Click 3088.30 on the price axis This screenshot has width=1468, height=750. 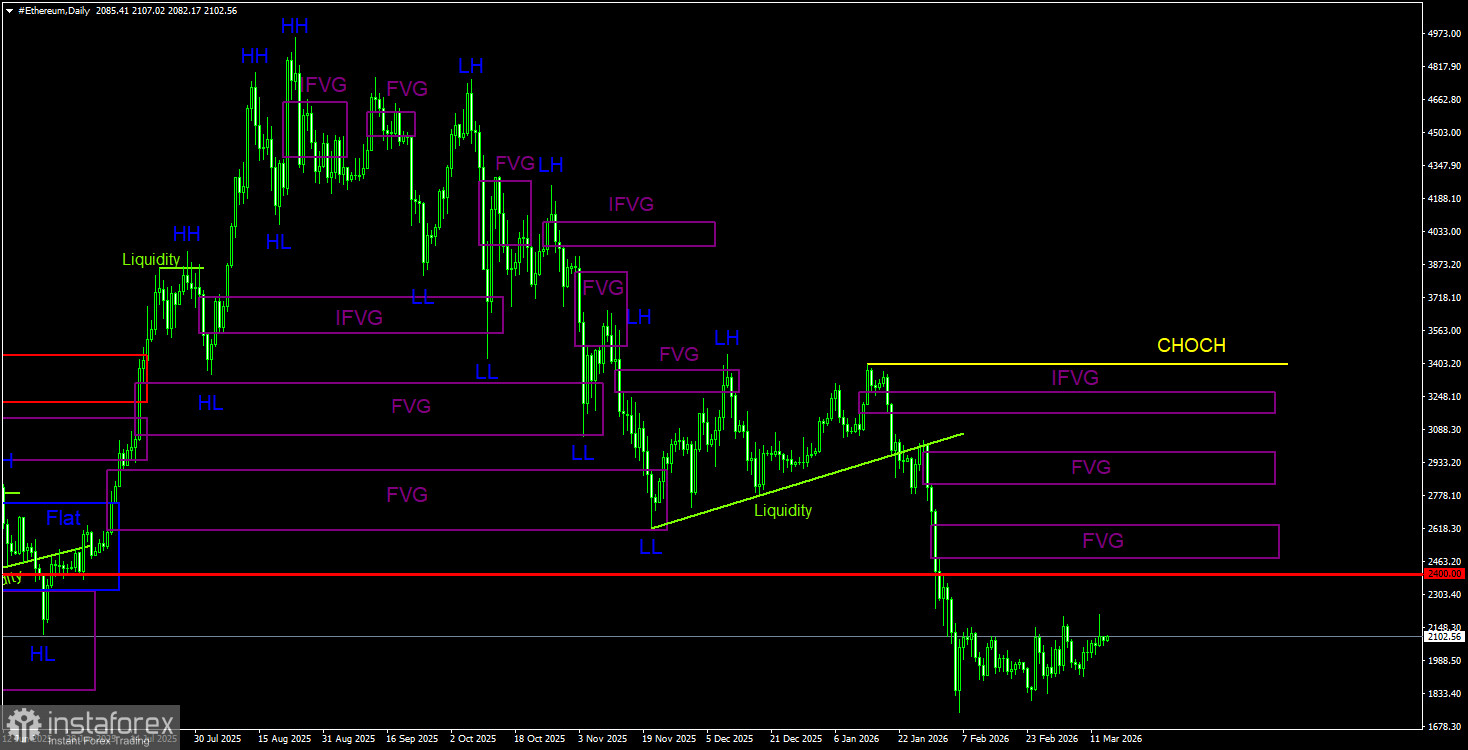(x=1444, y=430)
